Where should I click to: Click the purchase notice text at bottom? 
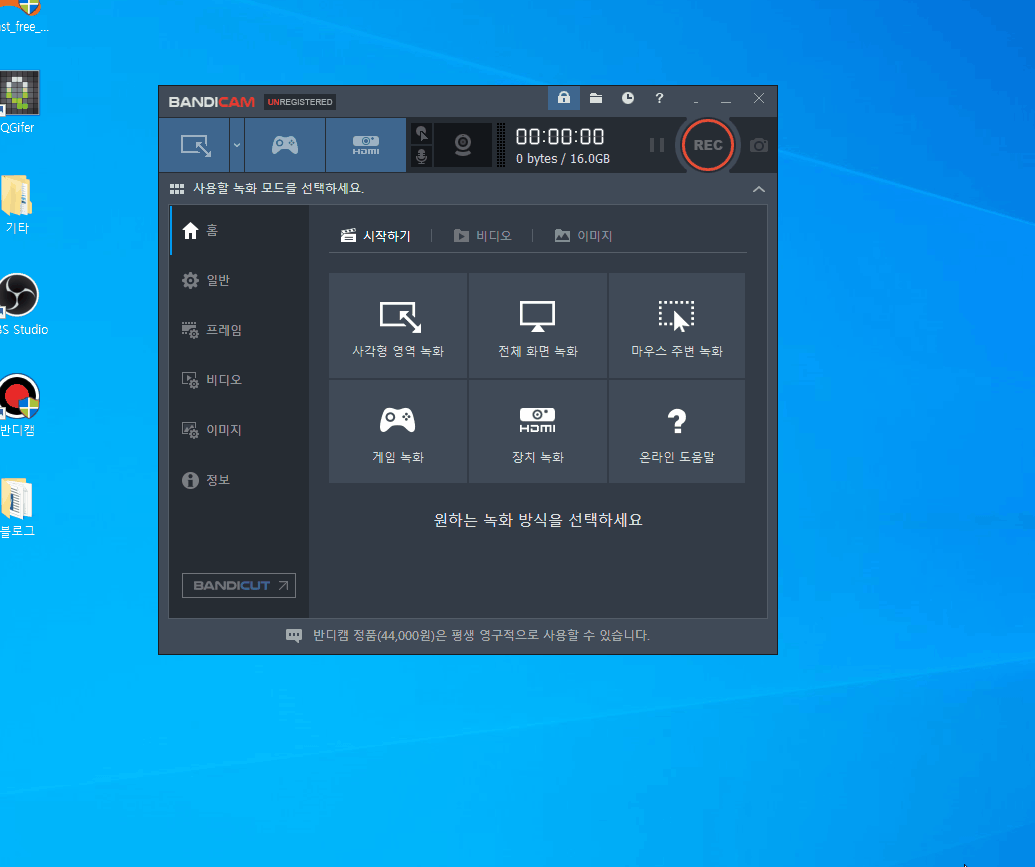point(481,635)
